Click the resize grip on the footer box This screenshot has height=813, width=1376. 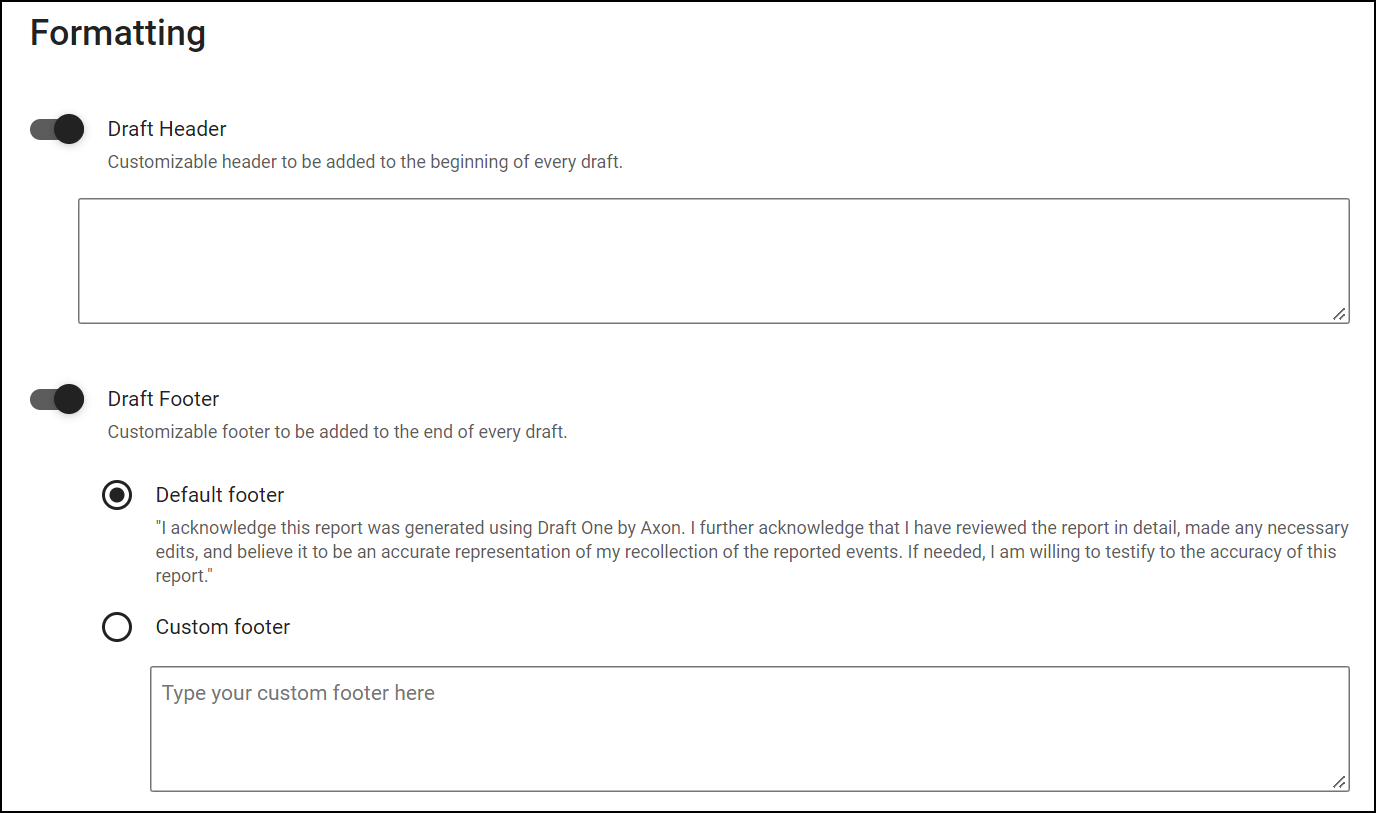[x=1340, y=783]
